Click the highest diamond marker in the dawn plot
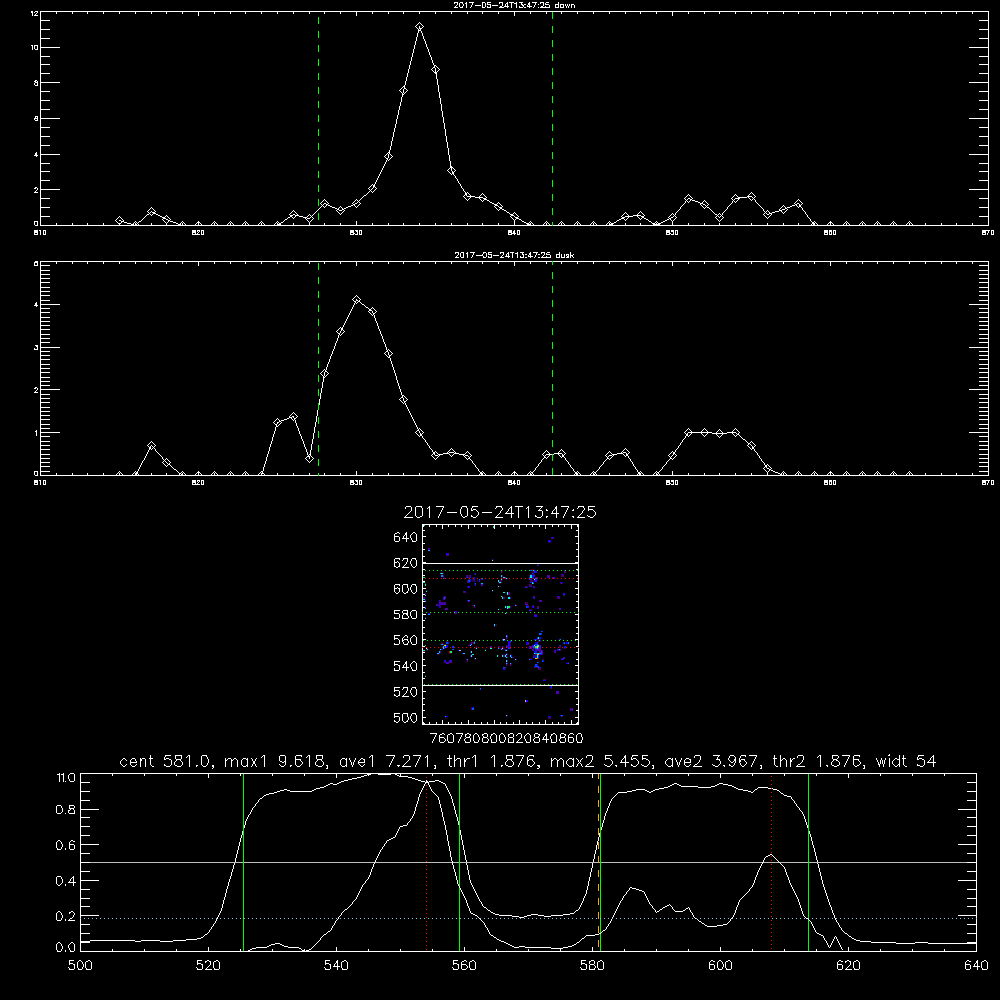This screenshot has width=1000, height=1000. pos(420,27)
